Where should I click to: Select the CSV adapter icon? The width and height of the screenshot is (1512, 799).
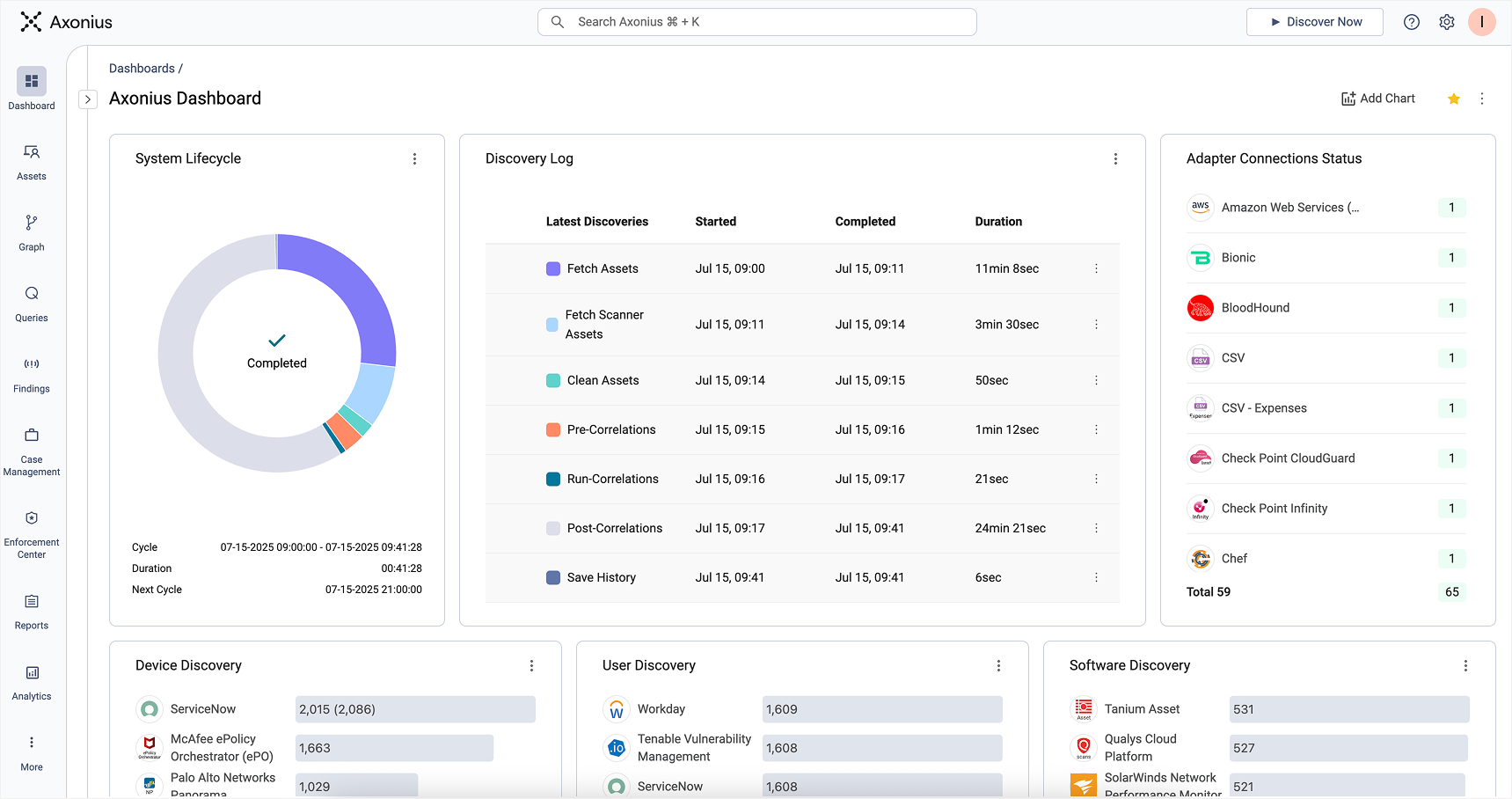pyautogui.click(x=1201, y=358)
